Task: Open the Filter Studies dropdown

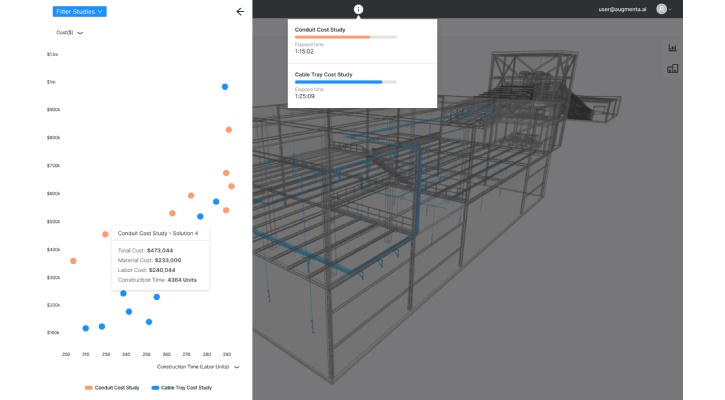Action: click(79, 12)
